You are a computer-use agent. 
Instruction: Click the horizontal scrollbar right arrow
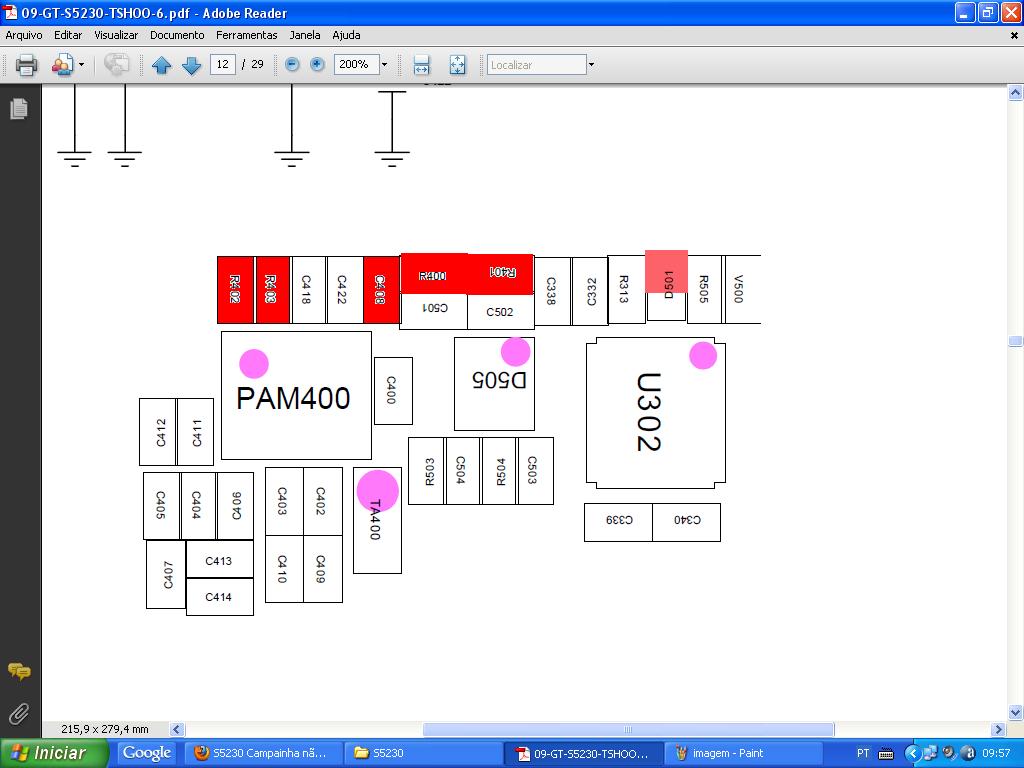click(998, 729)
